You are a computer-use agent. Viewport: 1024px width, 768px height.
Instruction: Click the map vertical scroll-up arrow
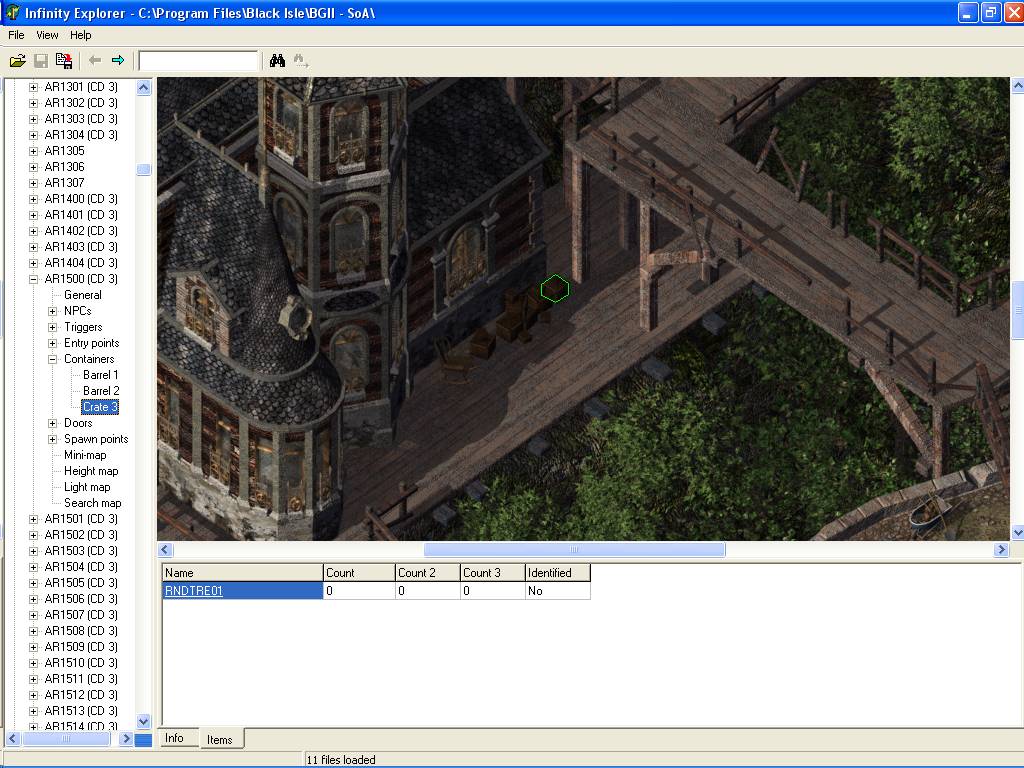pyautogui.click(x=1017, y=86)
